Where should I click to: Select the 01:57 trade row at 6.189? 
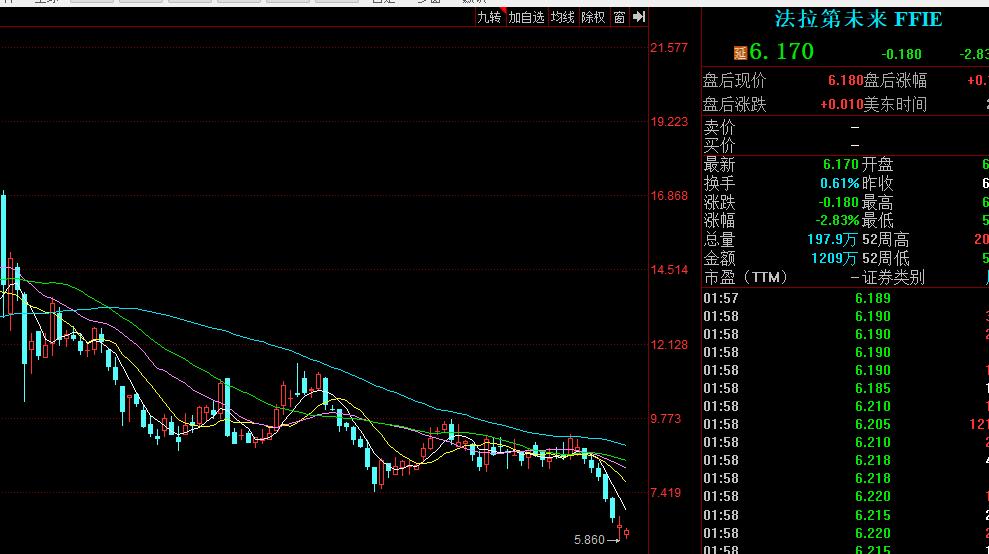[x=845, y=298]
